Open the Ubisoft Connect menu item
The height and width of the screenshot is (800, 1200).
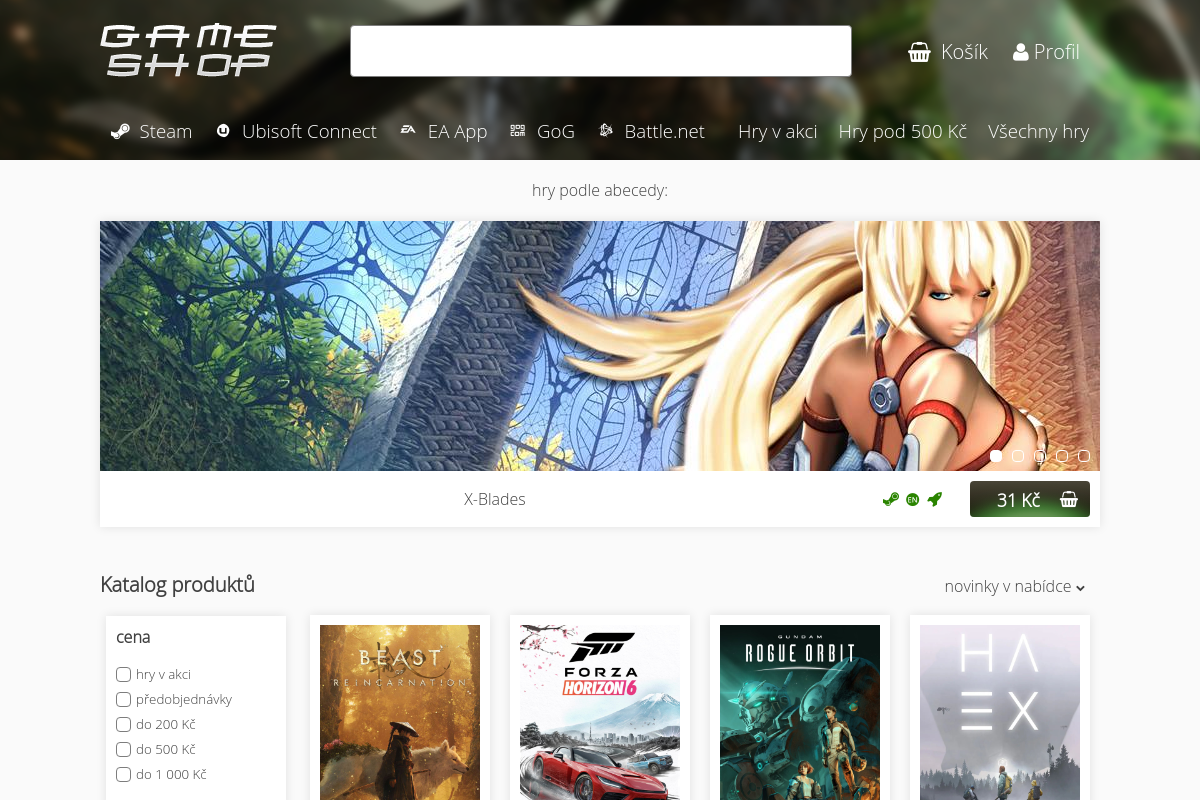click(x=296, y=131)
